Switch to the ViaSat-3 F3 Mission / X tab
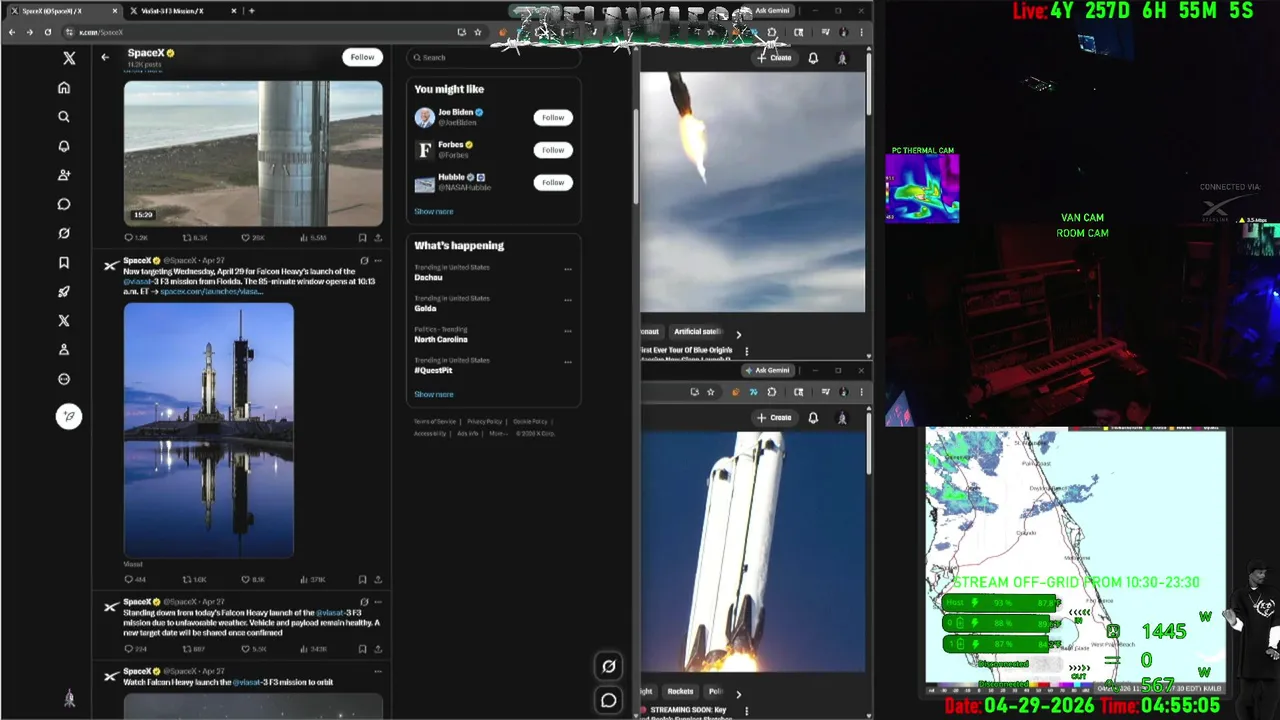This screenshot has width=1280, height=720. (181, 11)
